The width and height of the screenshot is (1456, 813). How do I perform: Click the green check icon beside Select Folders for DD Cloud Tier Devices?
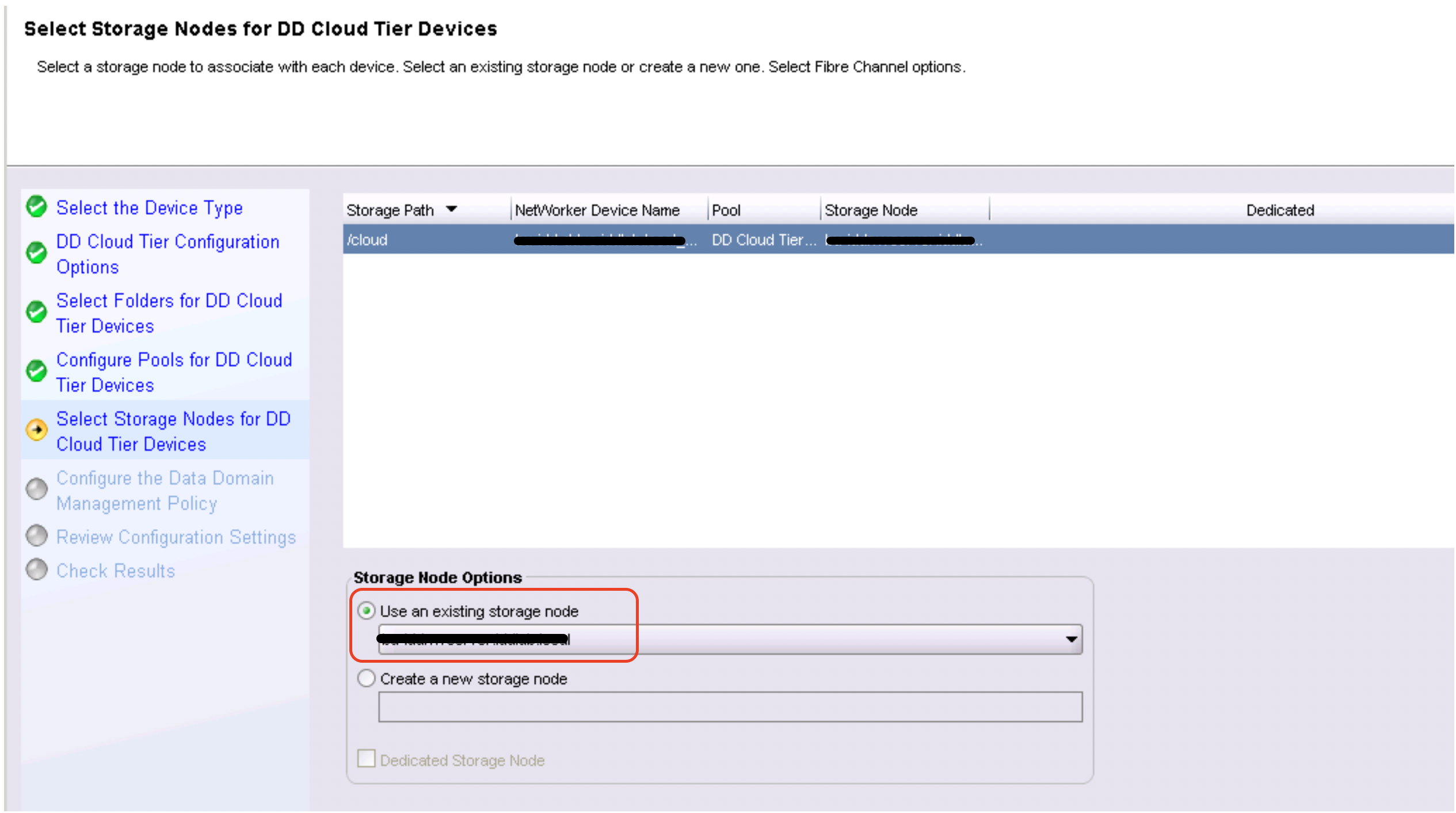pos(37,312)
